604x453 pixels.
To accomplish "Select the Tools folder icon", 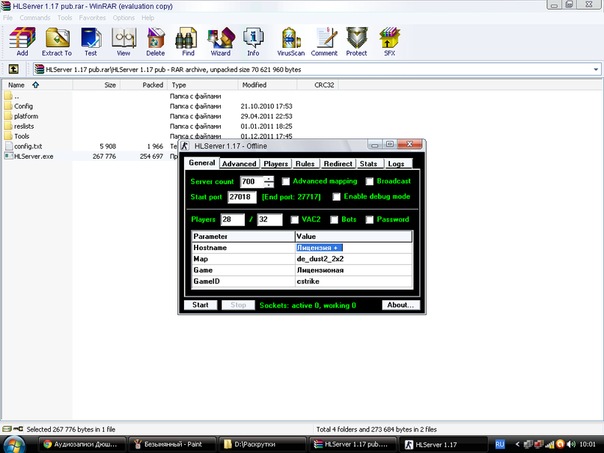I will click(x=8, y=136).
